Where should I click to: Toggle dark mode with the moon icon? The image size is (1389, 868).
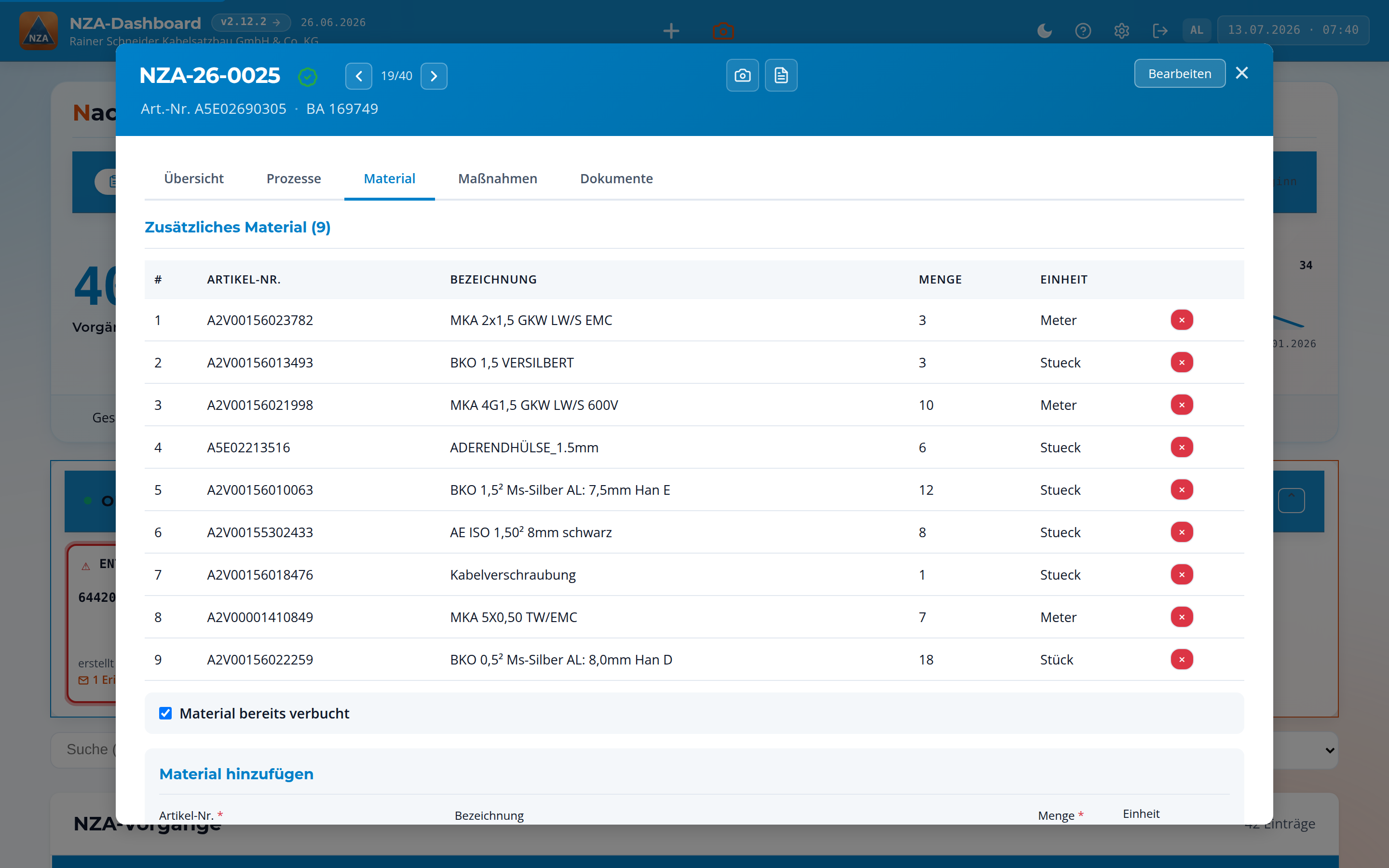pos(1045,30)
